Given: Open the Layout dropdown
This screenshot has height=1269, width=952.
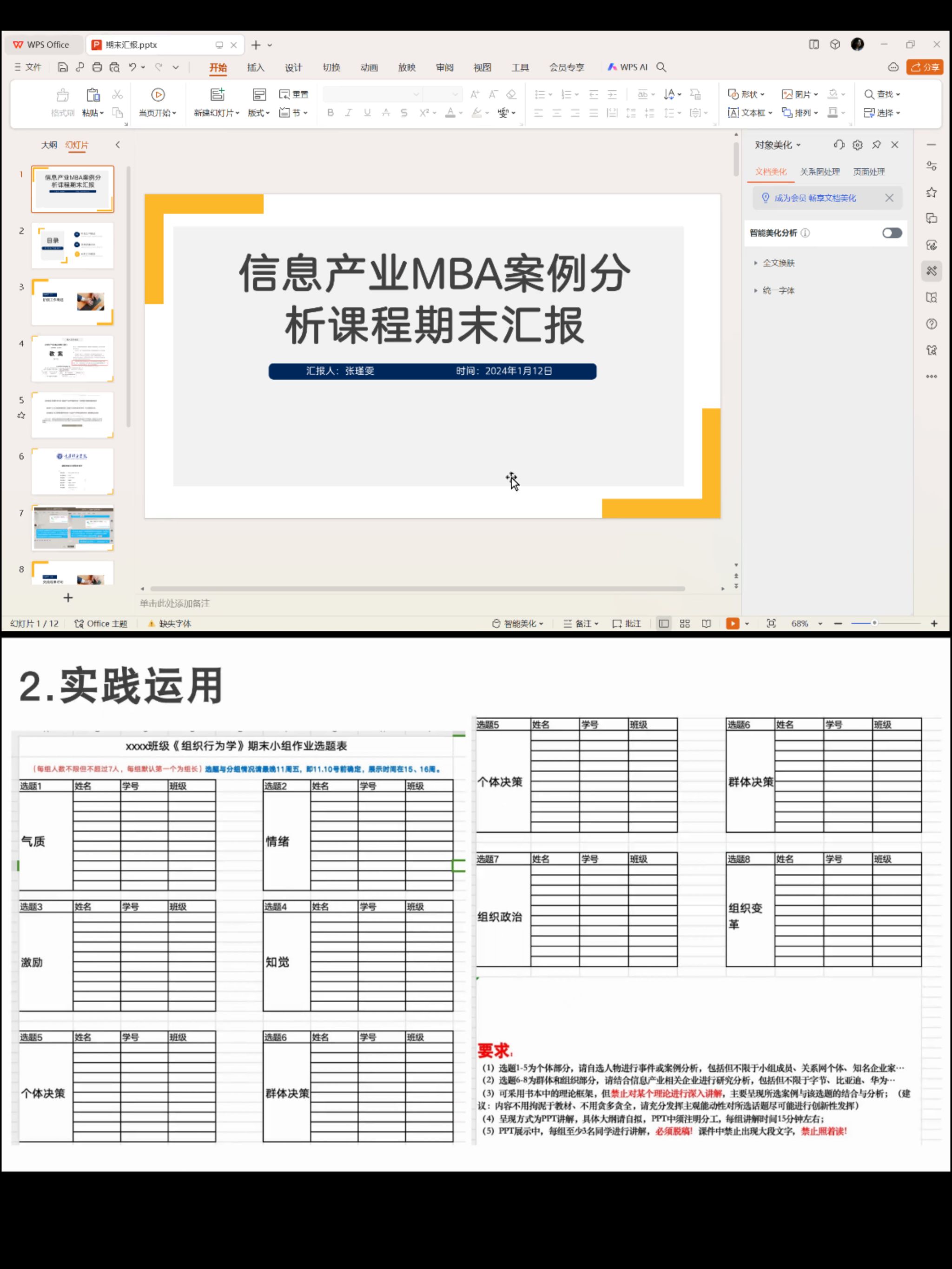Looking at the screenshot, I should [259, 113].
